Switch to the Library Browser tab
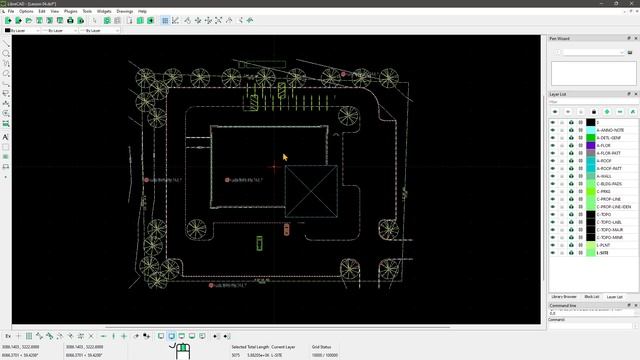The image size is (640, 360). pos(564,297)
